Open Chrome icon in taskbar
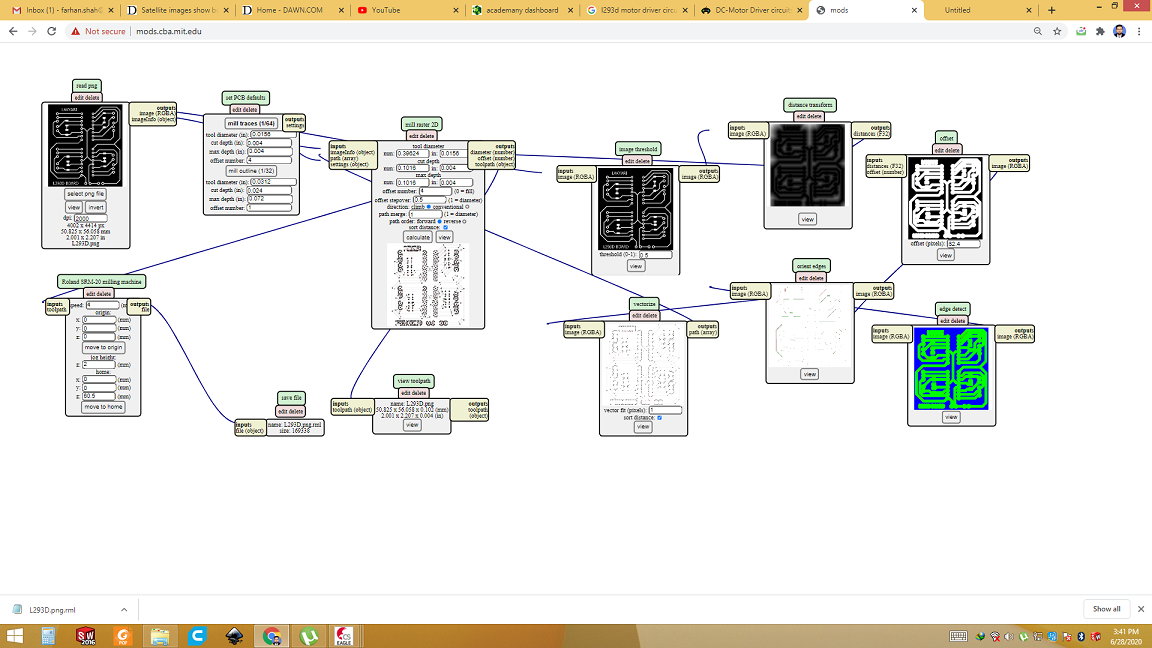The image size is (1152, 648). point(271,636)
